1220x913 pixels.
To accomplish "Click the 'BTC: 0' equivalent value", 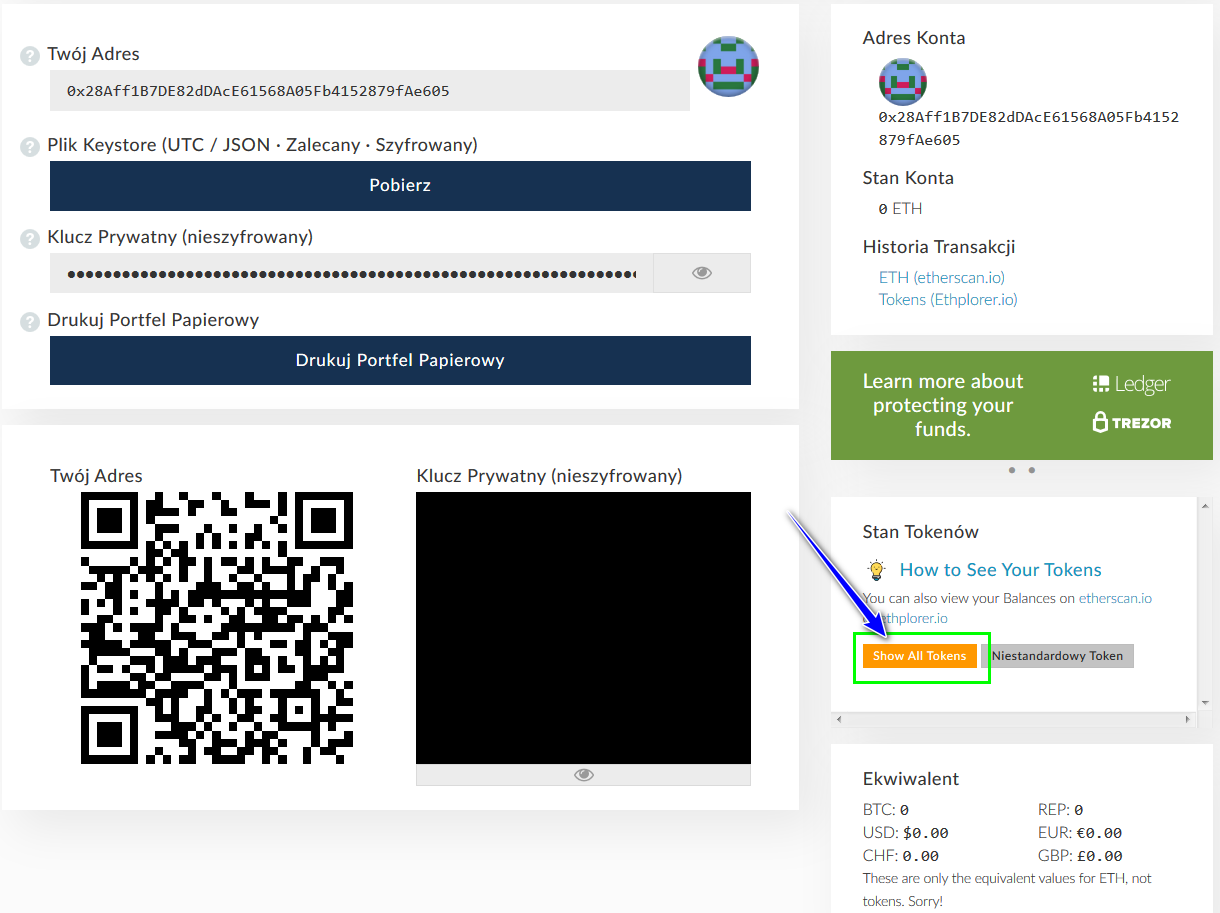I will pos(886,809).
